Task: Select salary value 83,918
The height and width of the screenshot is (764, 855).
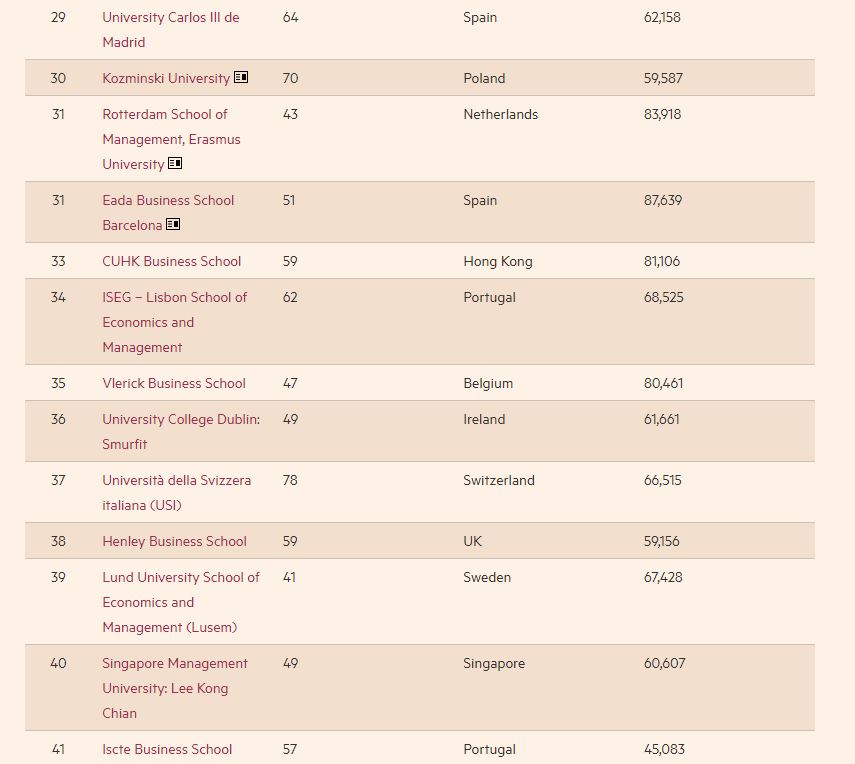Action: 663,115
